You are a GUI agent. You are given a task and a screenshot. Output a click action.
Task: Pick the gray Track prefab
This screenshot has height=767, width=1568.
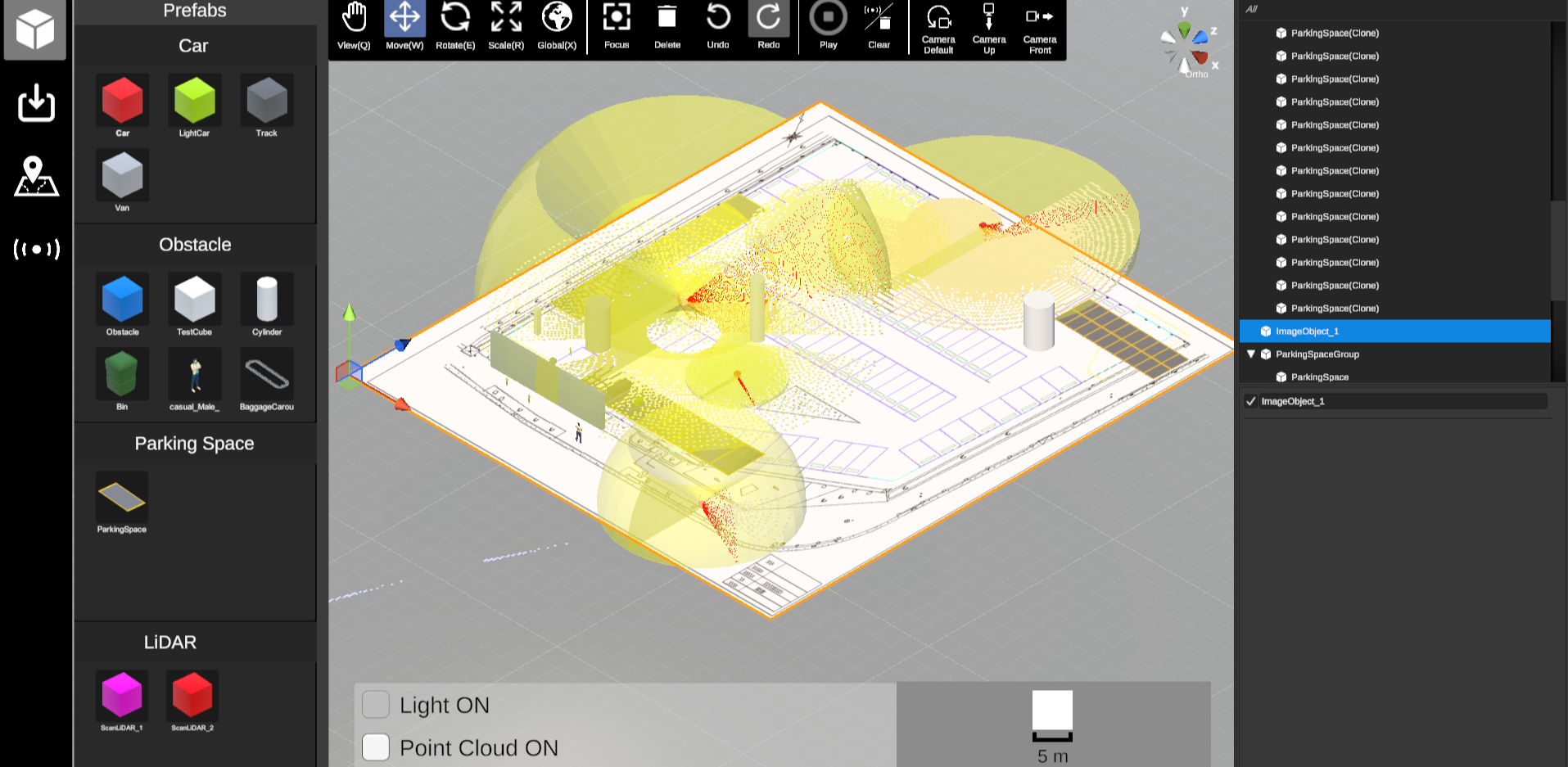[x=266, y=101]
